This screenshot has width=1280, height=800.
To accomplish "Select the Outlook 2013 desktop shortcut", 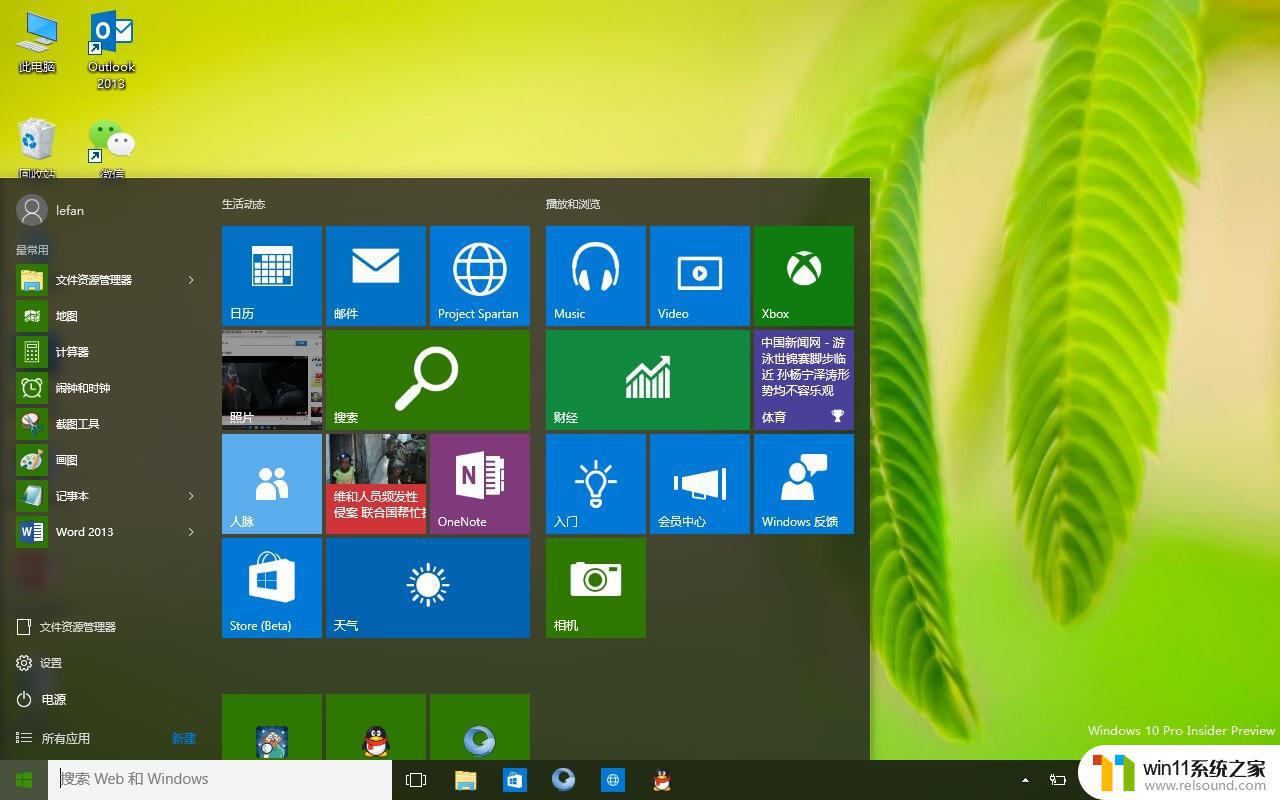I will point(111,51).
